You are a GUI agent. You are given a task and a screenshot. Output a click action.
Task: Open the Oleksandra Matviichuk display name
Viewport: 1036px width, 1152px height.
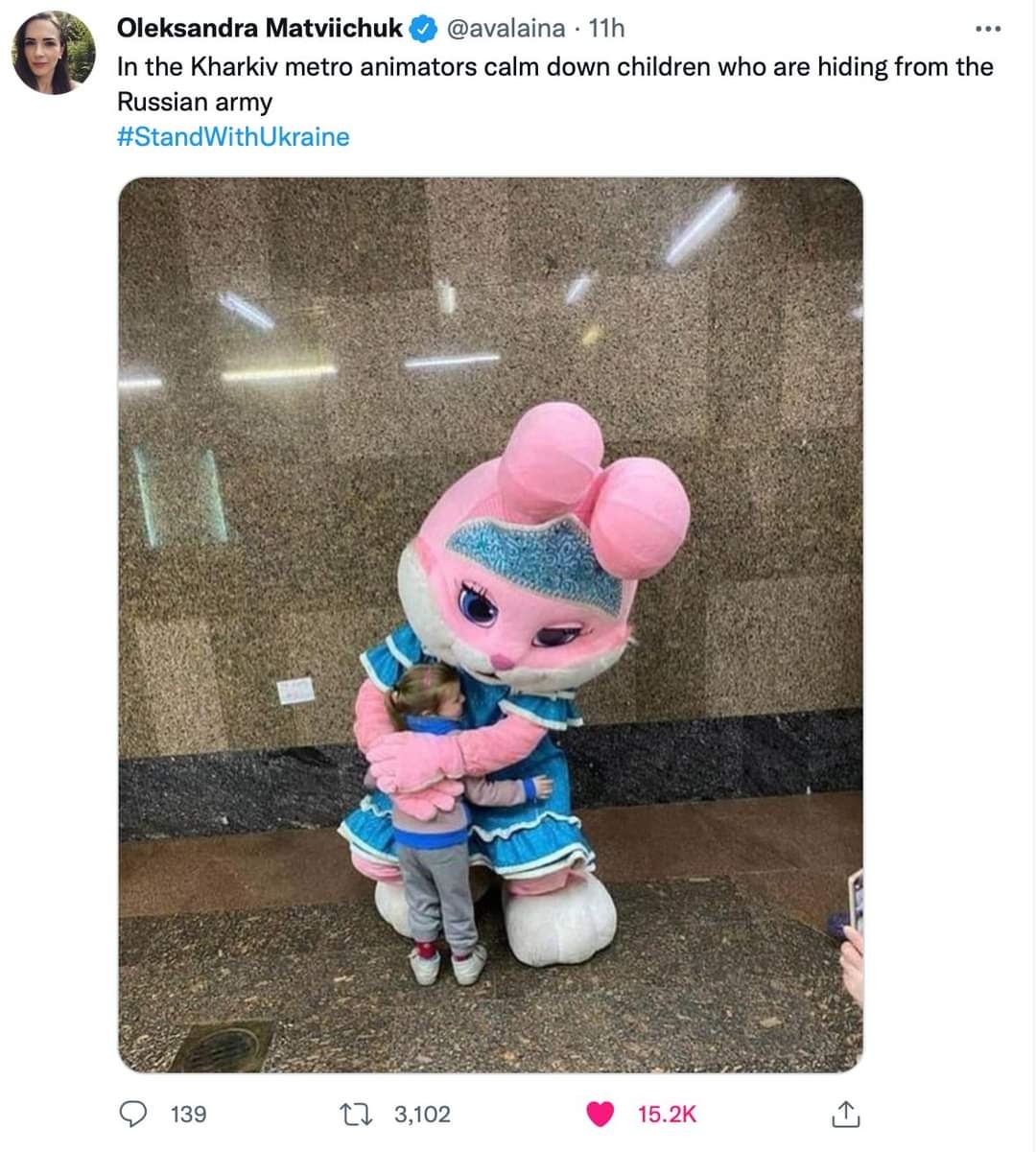pos(260,29)
